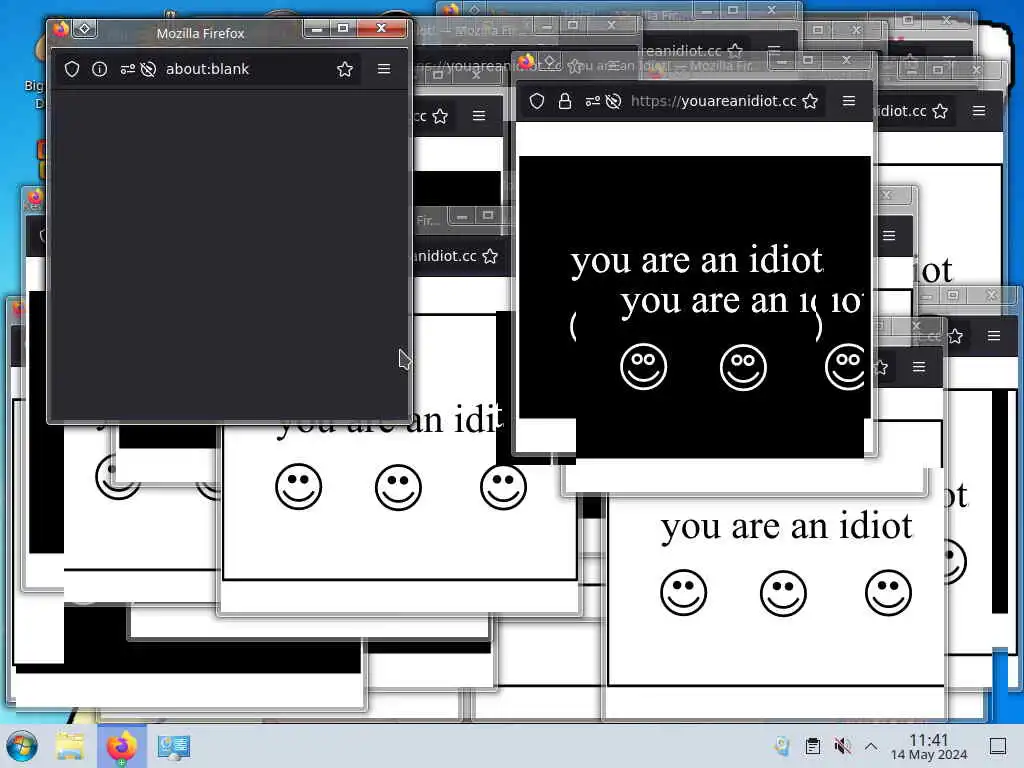Click the show desktop button in the taskbar
The image size is (1024, 768).
pyautogui.click(x=998, y=746)
